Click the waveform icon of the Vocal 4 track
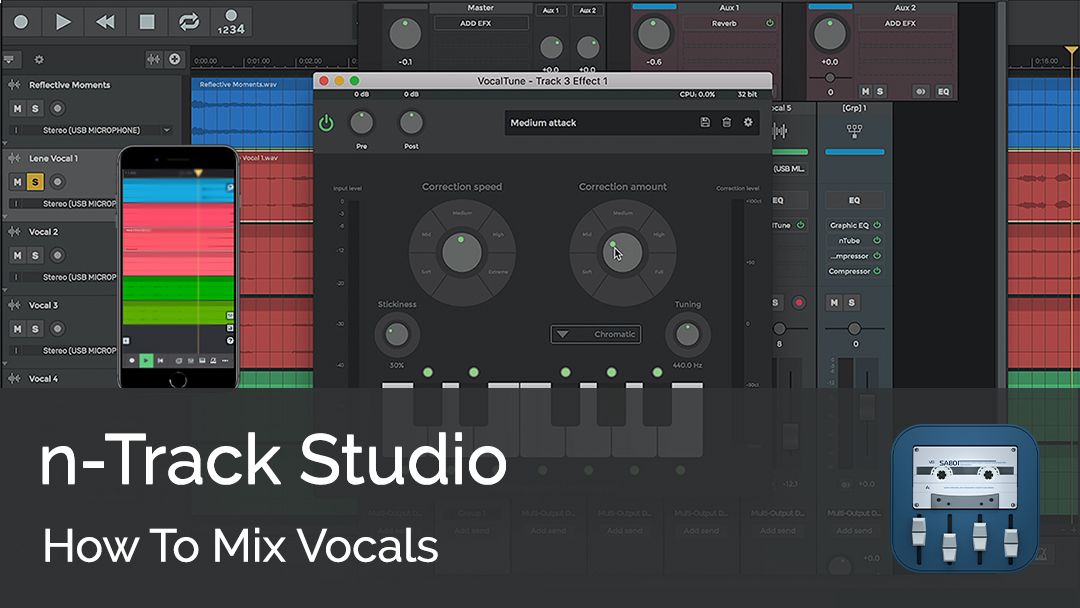 pyautogui.click(x=14, y=378)
